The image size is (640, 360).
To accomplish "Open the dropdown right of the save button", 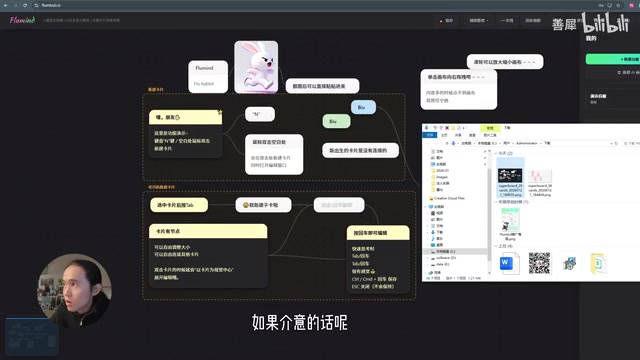I will coord(478,20).
